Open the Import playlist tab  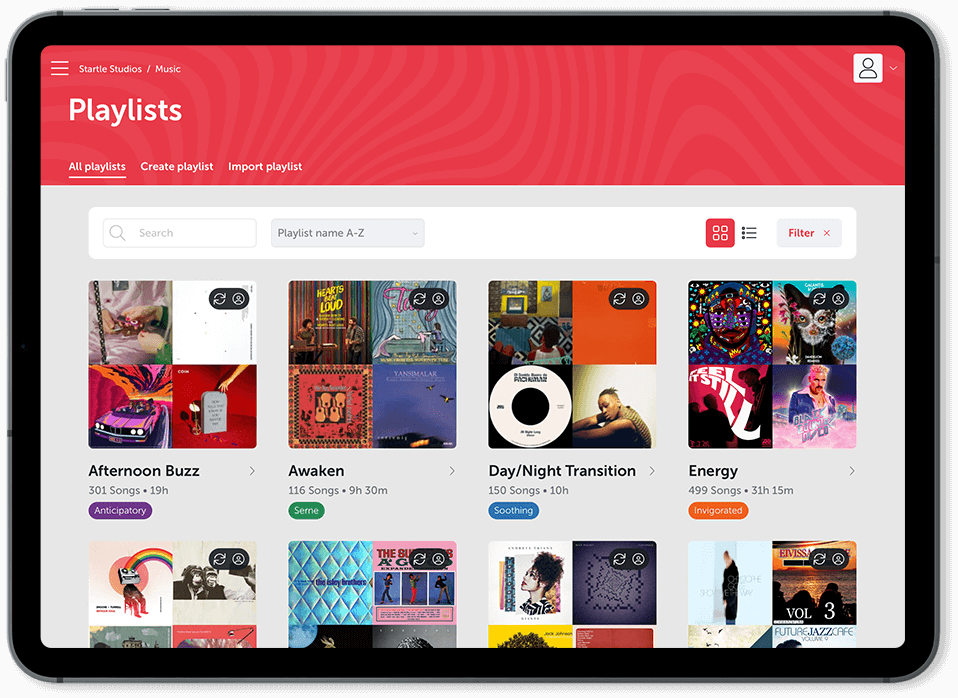pyautogui.click(x=265, y=166)
